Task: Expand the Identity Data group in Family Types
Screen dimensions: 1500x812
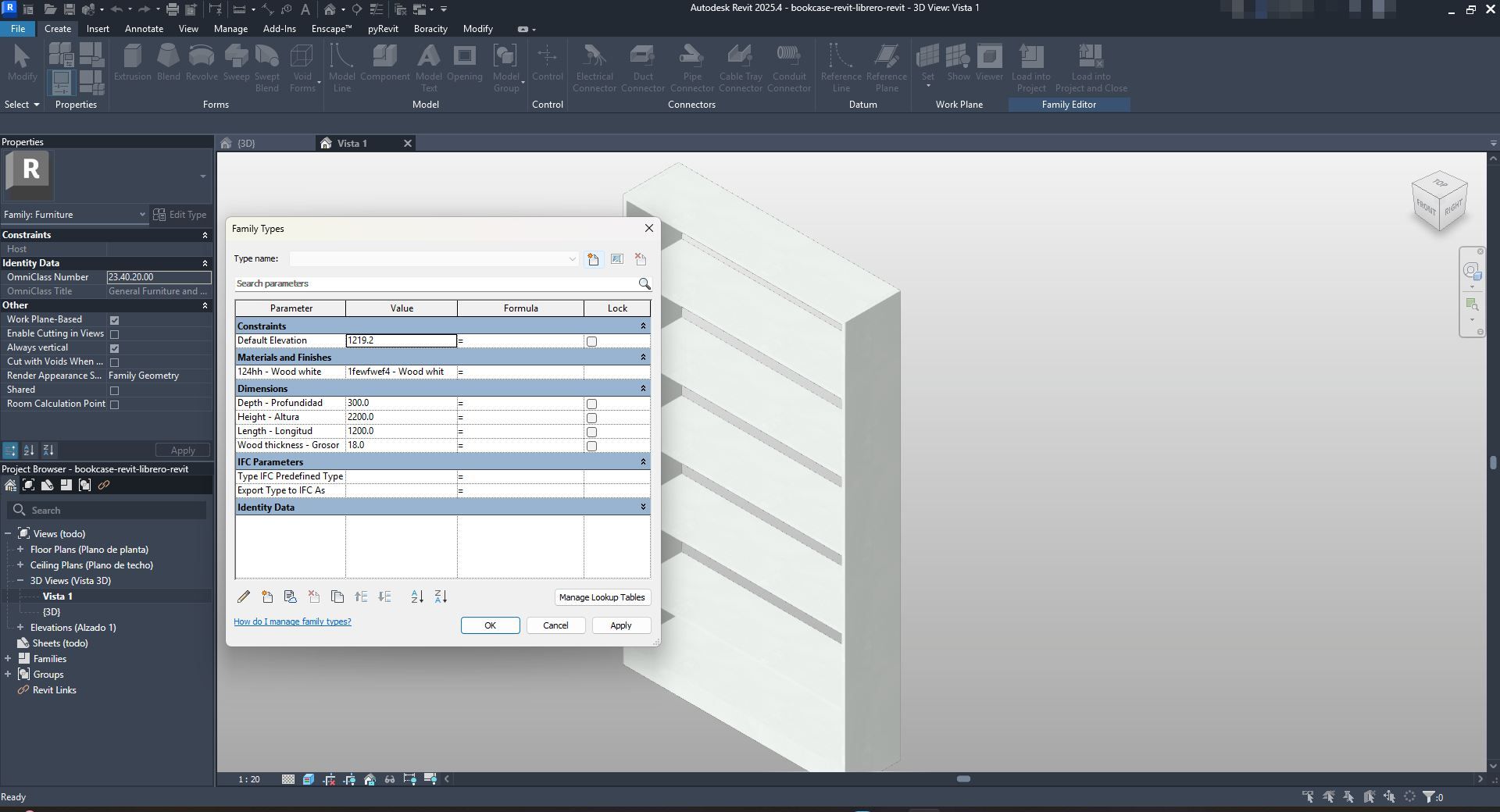Action: [643, 507]
